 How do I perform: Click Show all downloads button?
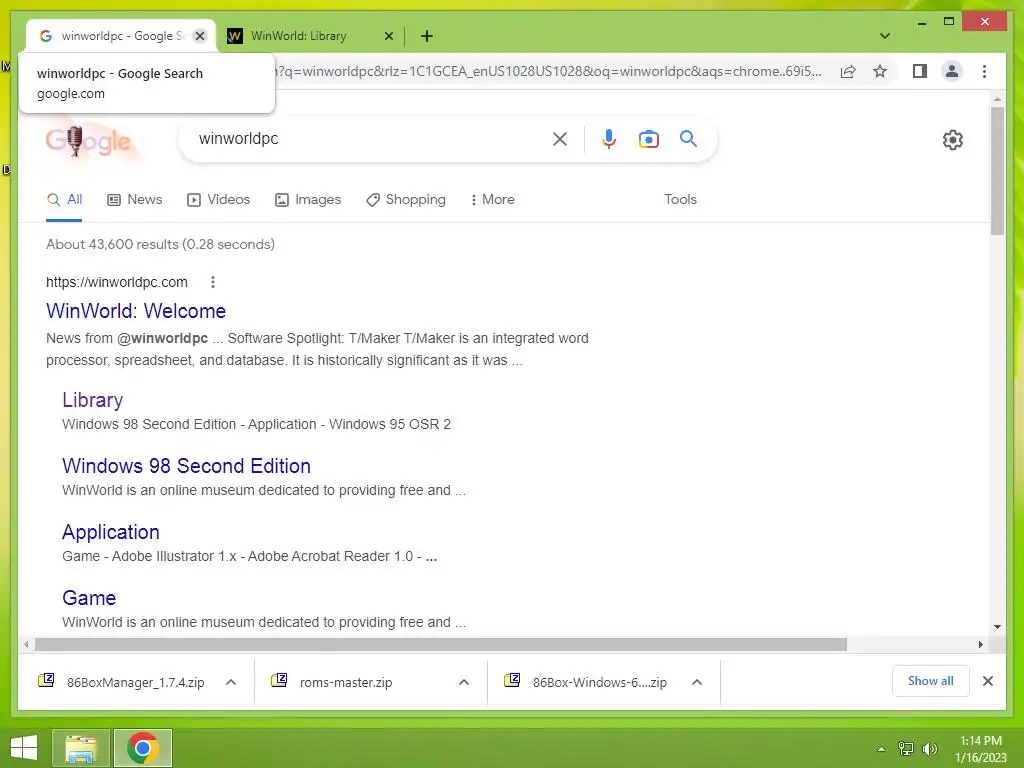[931, 681]
